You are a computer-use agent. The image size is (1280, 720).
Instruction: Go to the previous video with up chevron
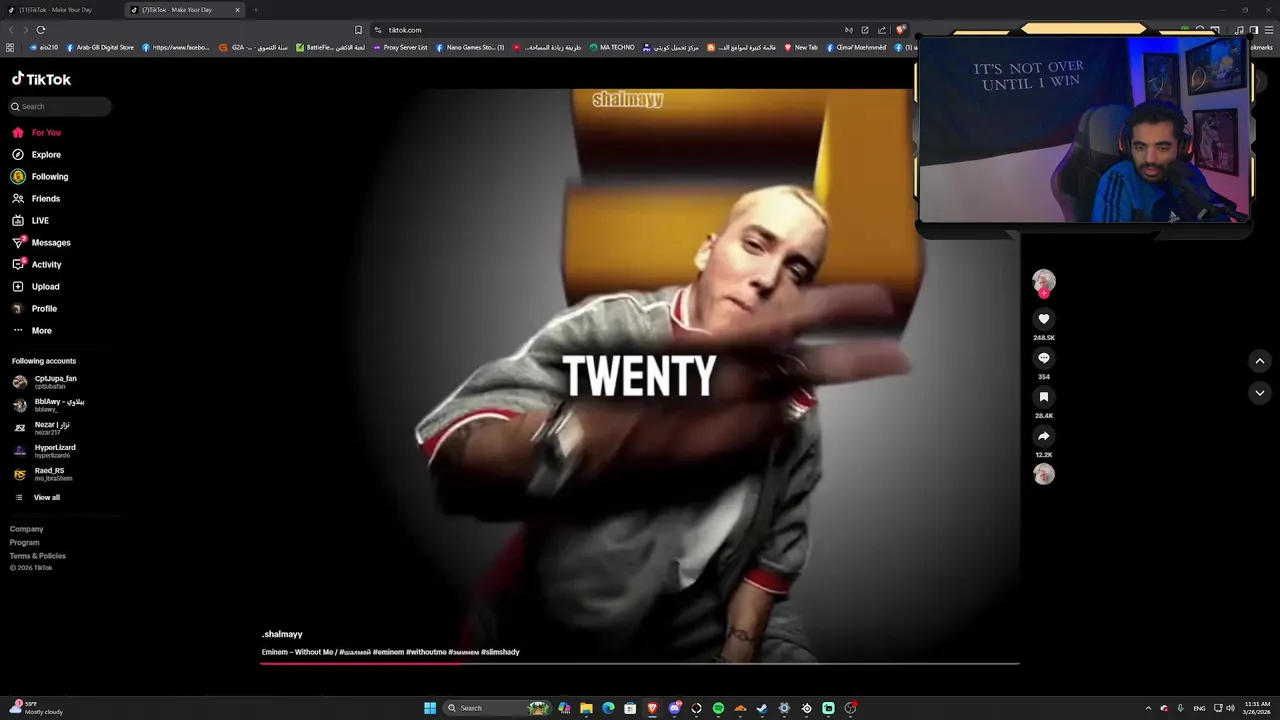tap(1260, 361)
